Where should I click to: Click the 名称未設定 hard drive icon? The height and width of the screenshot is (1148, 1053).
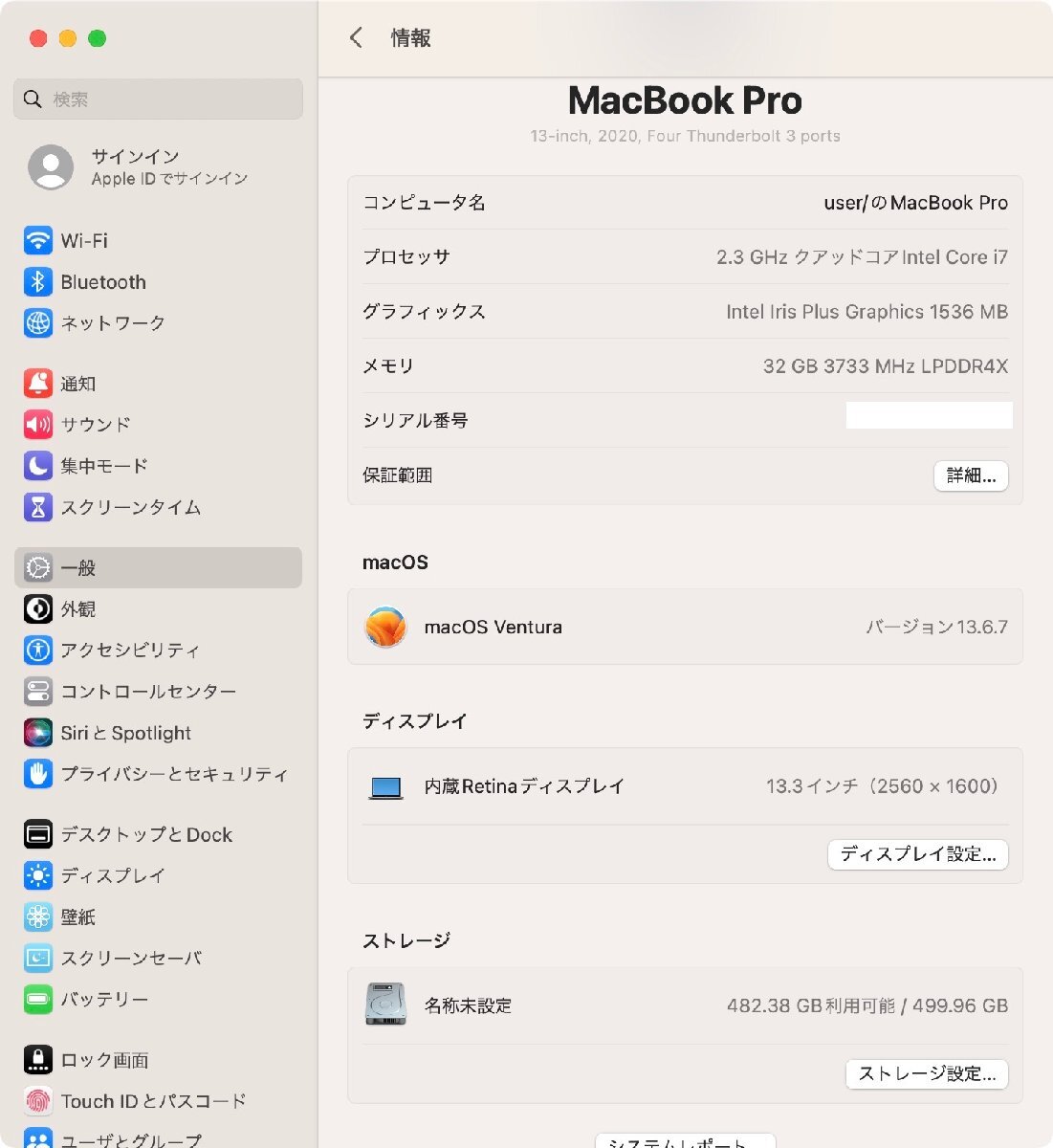point(385,1004)
